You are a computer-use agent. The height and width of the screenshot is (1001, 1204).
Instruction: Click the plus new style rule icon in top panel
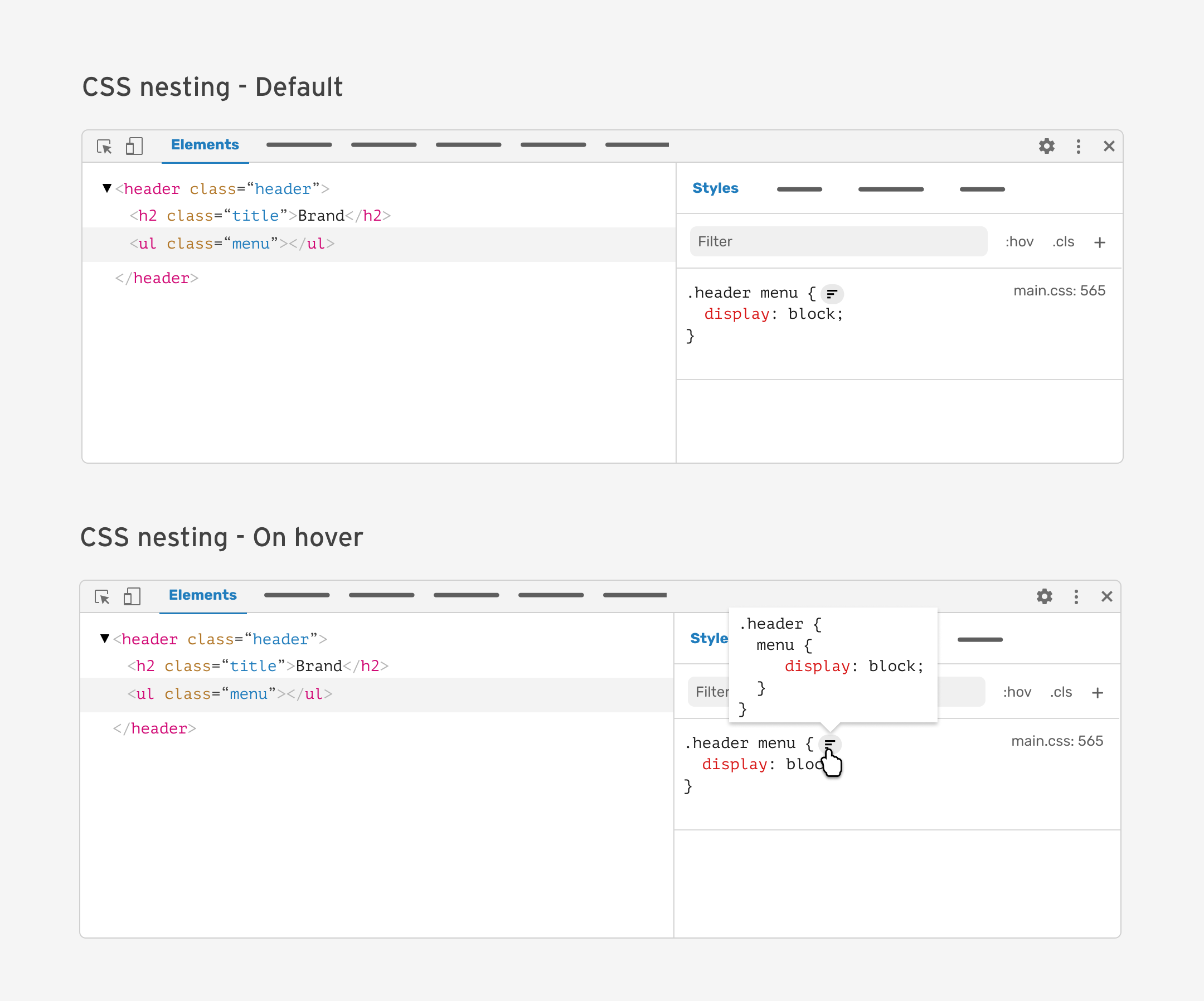(1099, 242)
